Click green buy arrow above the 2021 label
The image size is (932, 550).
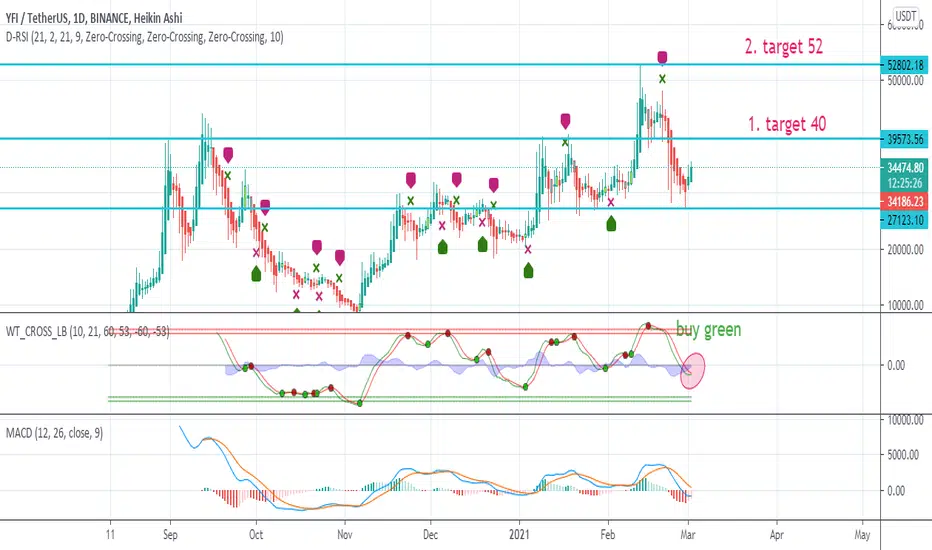coord(528,271)
